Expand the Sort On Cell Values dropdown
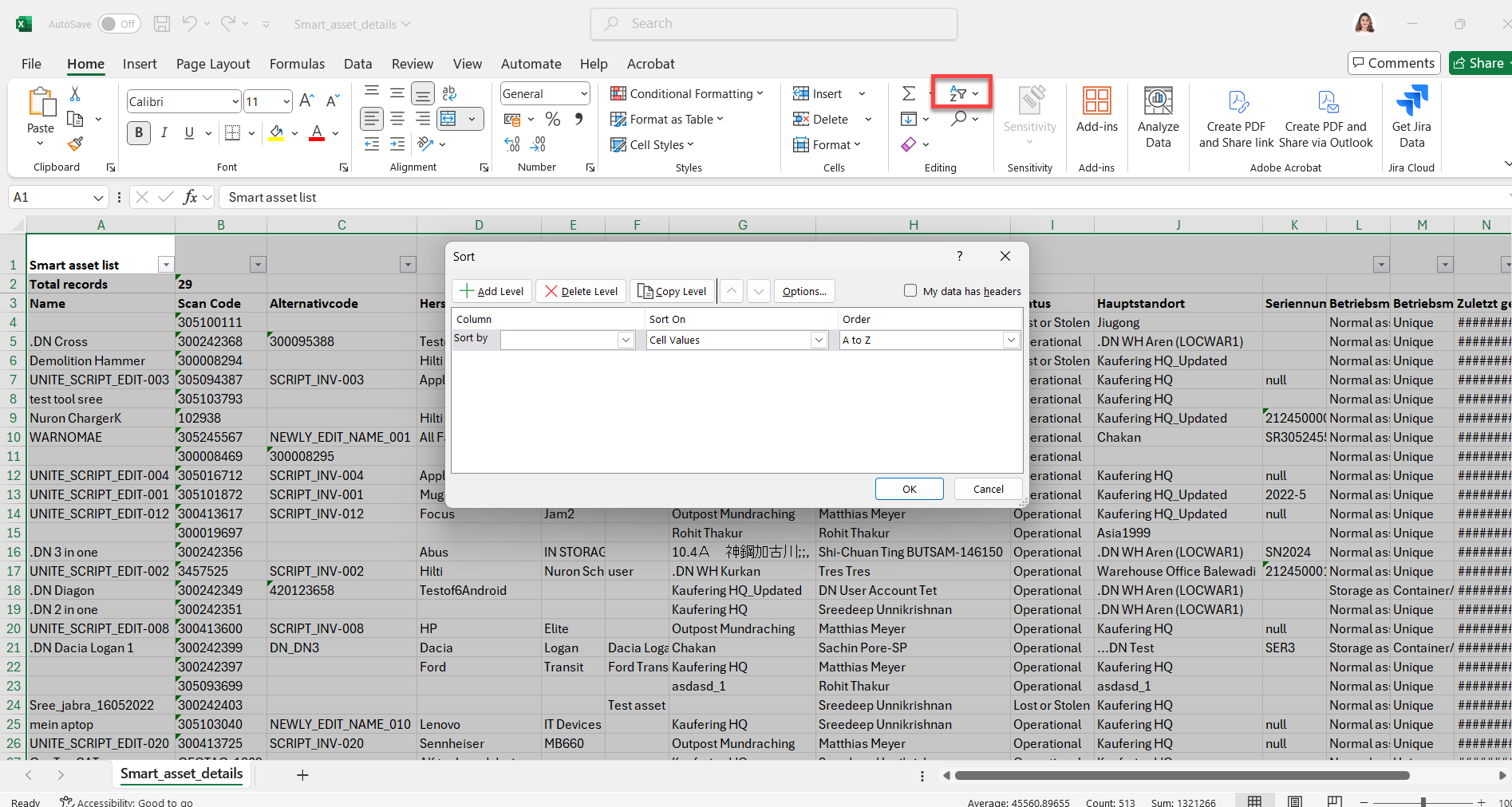Screen dimensions: 1512x807 pos(819,341)
